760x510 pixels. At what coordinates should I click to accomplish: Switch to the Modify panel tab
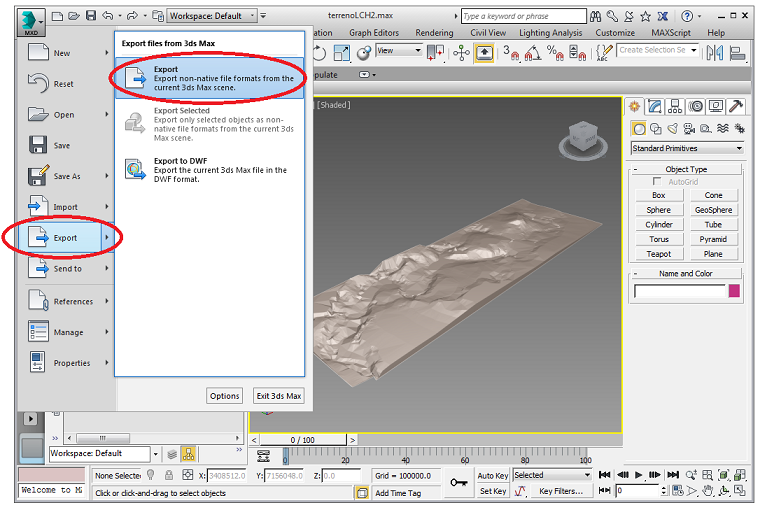click(654, 106)
